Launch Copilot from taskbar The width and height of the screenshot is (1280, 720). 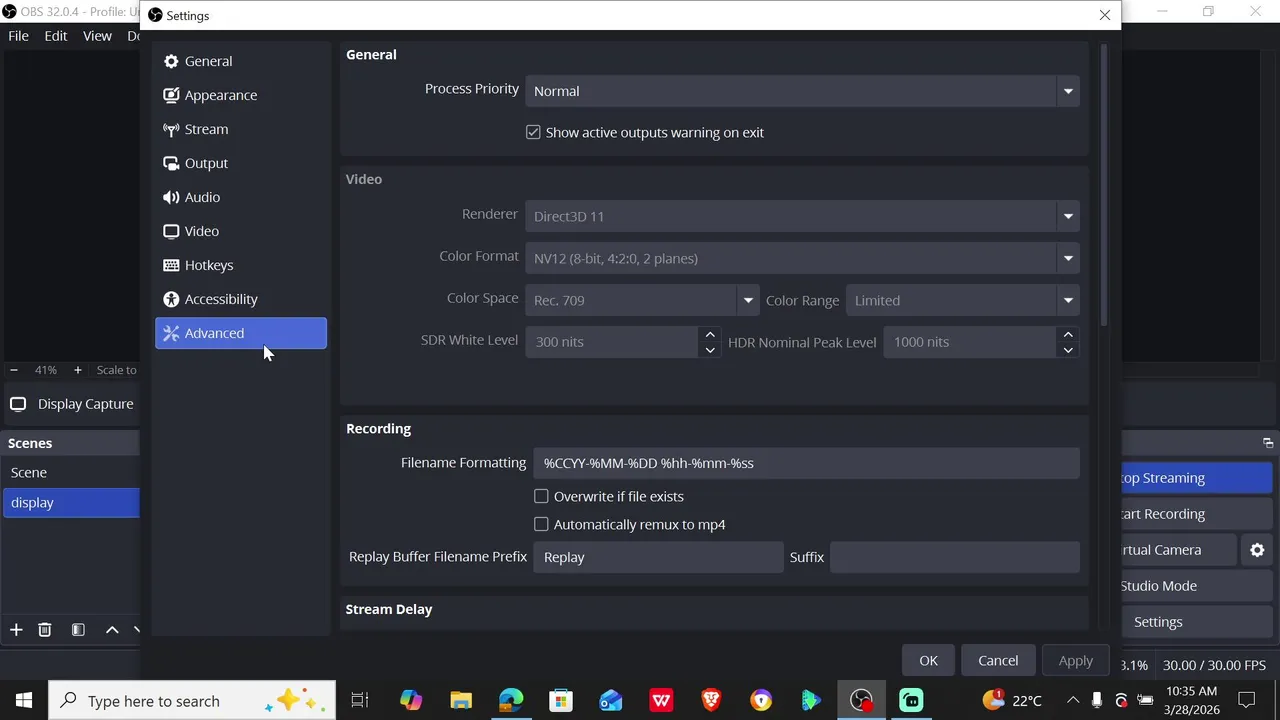click(411, 700)
